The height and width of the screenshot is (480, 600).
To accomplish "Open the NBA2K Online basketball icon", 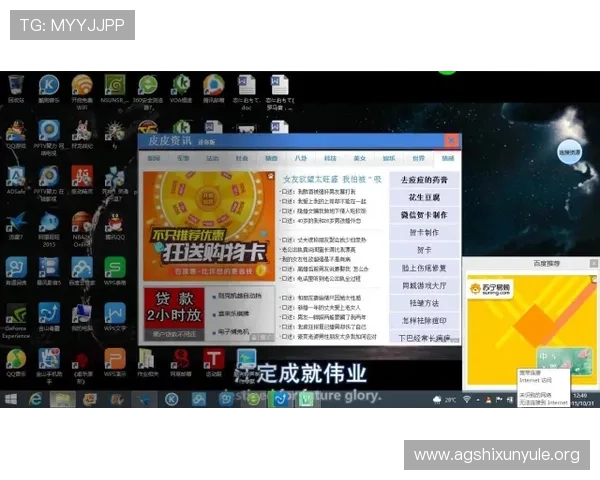I will point(82,222).
